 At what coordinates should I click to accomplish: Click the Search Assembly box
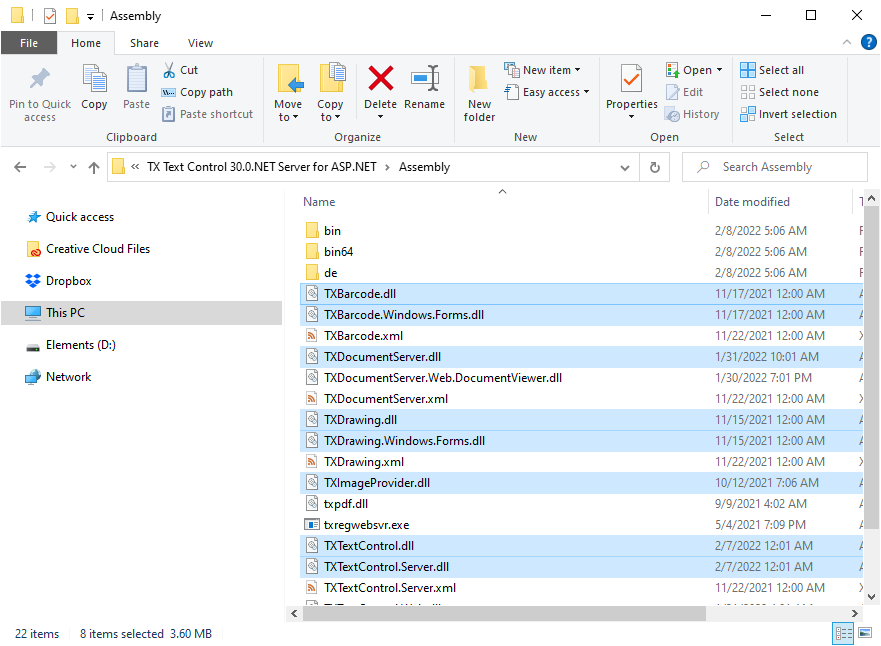click(775, 167)
